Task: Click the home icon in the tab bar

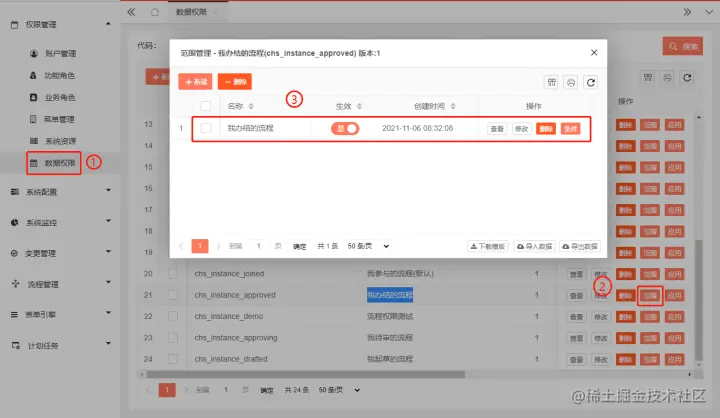Action: (x=155, y=12)
